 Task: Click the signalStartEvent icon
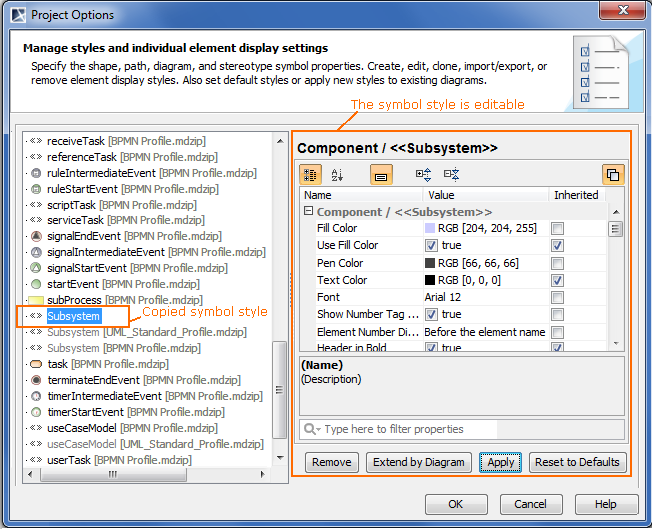tap(36, 268)
